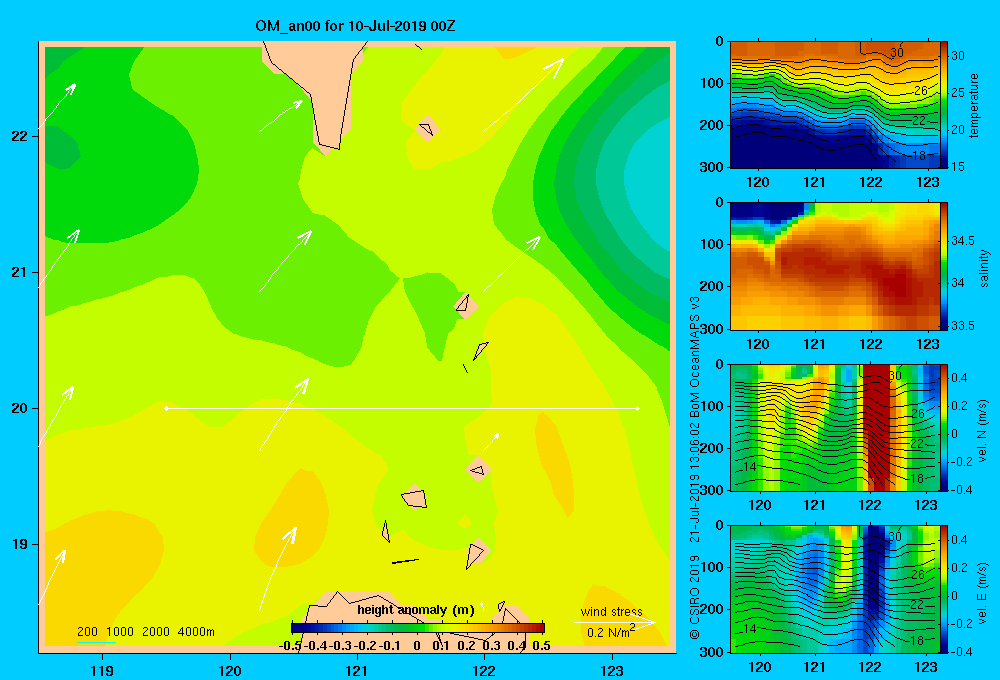Click the "34.5" tick on the salinity scale
The image size is (1000, 680).
963,240
